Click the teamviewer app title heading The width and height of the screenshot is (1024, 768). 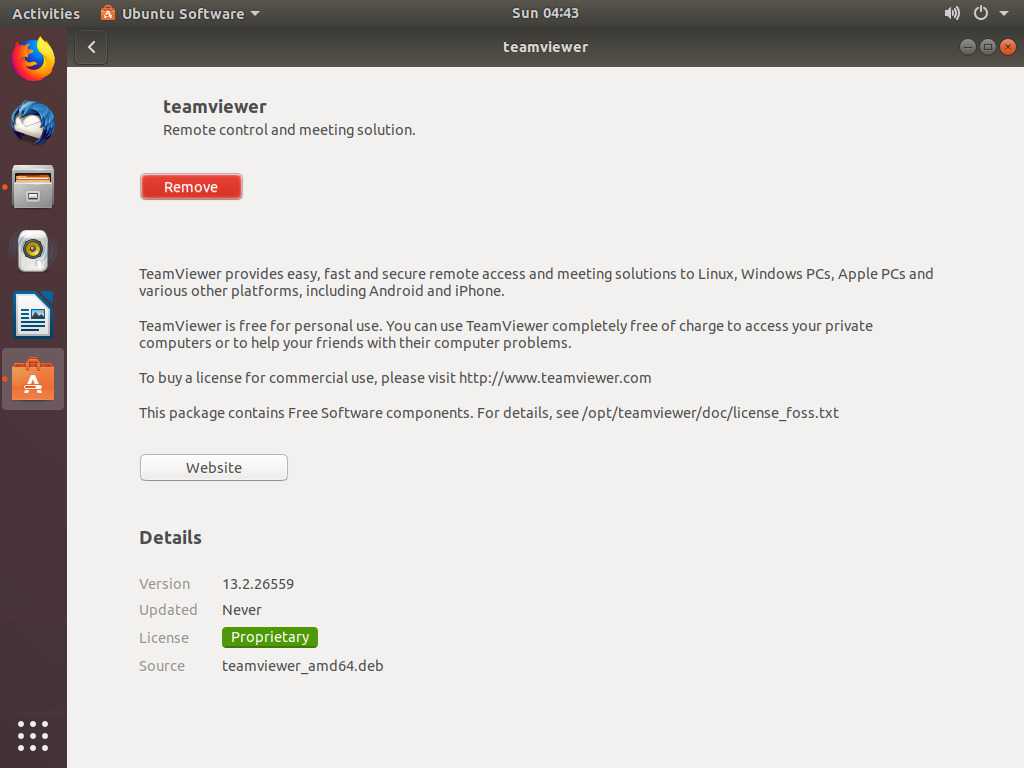(215, 106)
